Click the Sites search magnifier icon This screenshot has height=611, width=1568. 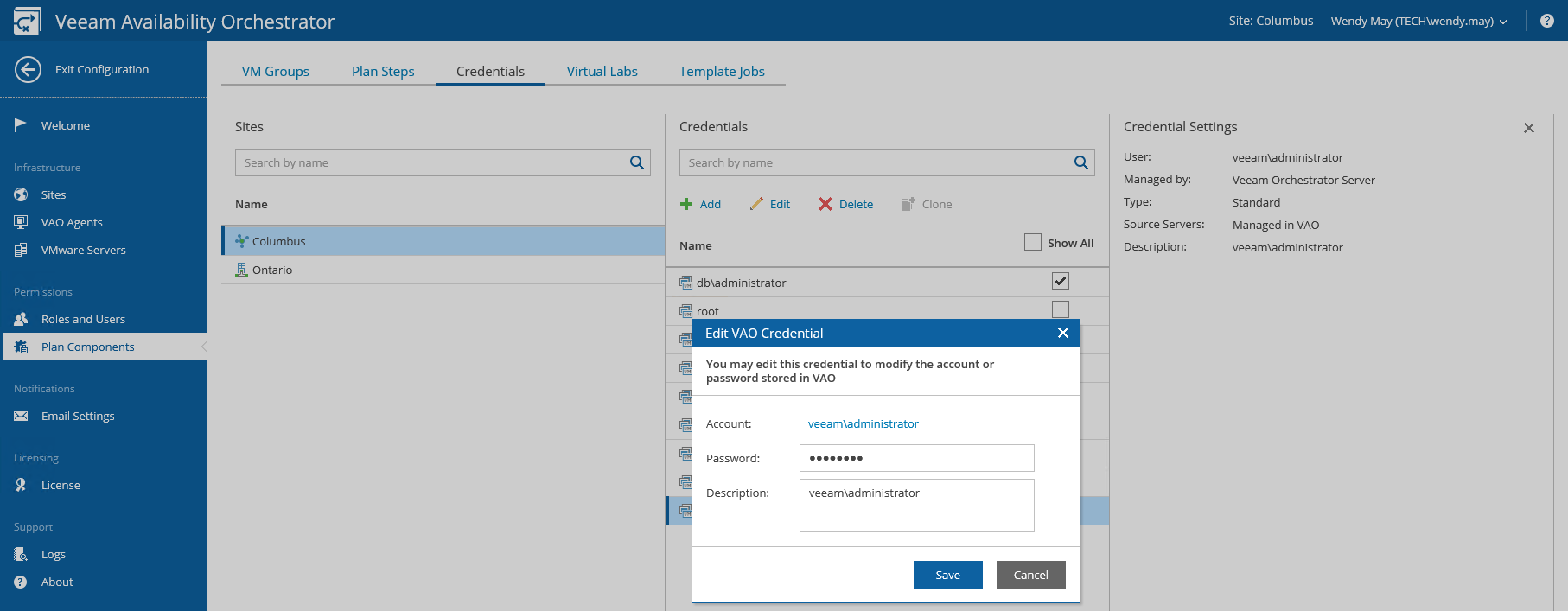(637, 162)
